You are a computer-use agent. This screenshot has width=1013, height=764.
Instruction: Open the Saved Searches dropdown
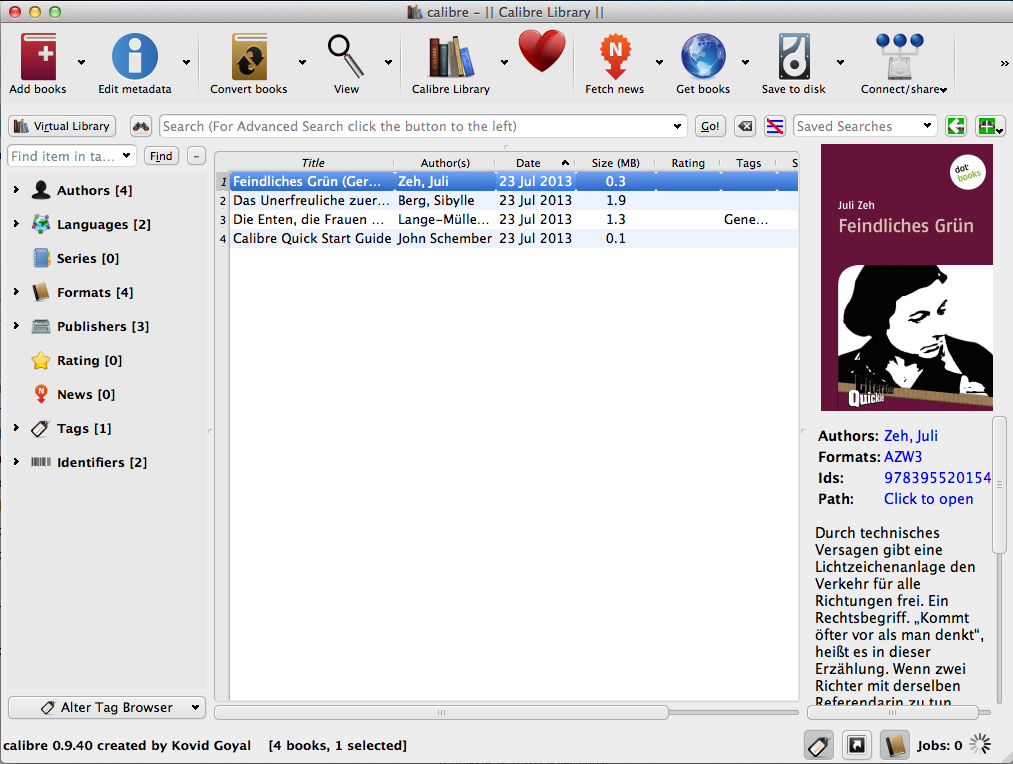point(927,127)
